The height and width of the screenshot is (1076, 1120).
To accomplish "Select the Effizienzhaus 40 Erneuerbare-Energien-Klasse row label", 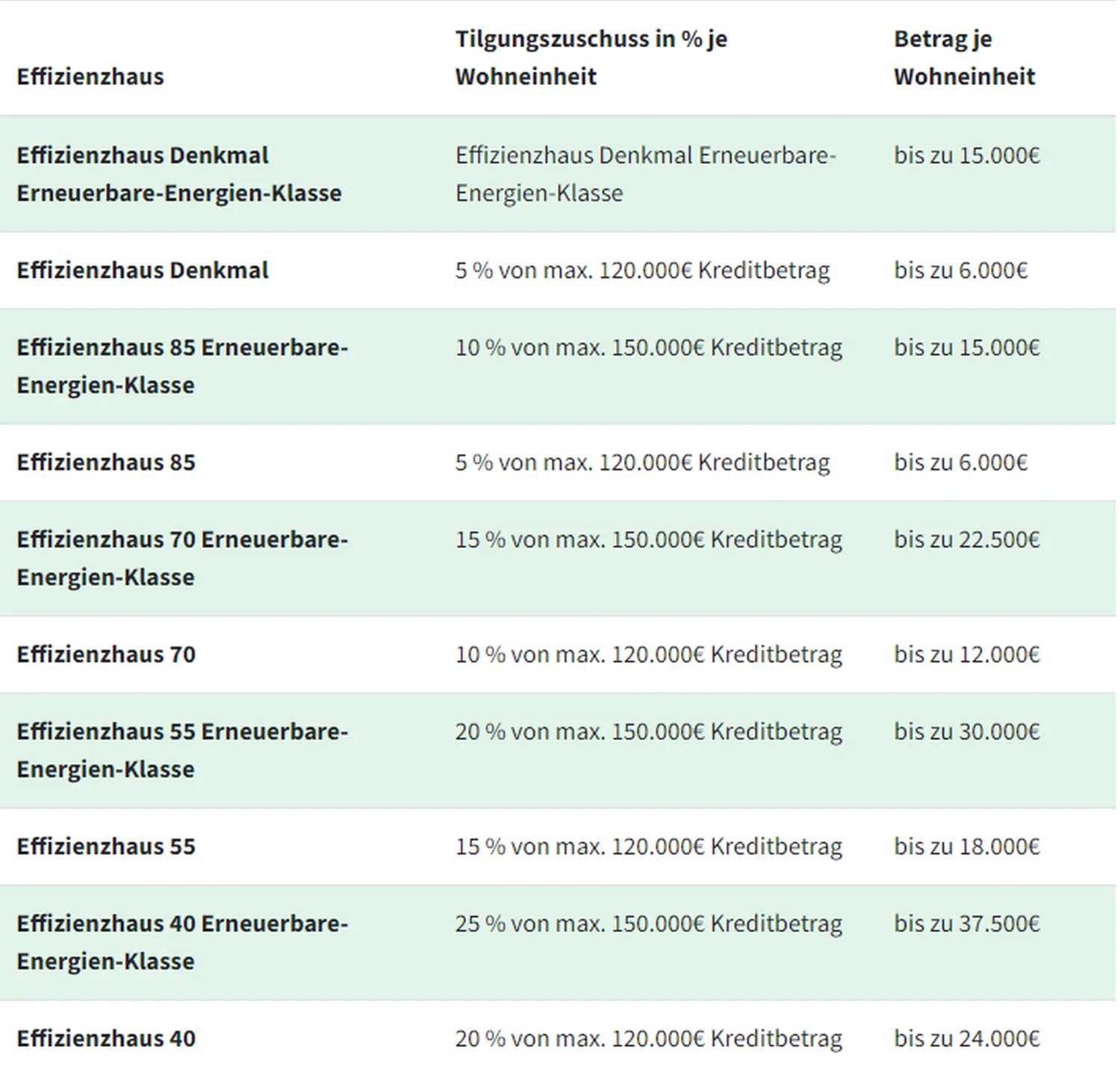I will pyautogui.click(x=182, y=942).
